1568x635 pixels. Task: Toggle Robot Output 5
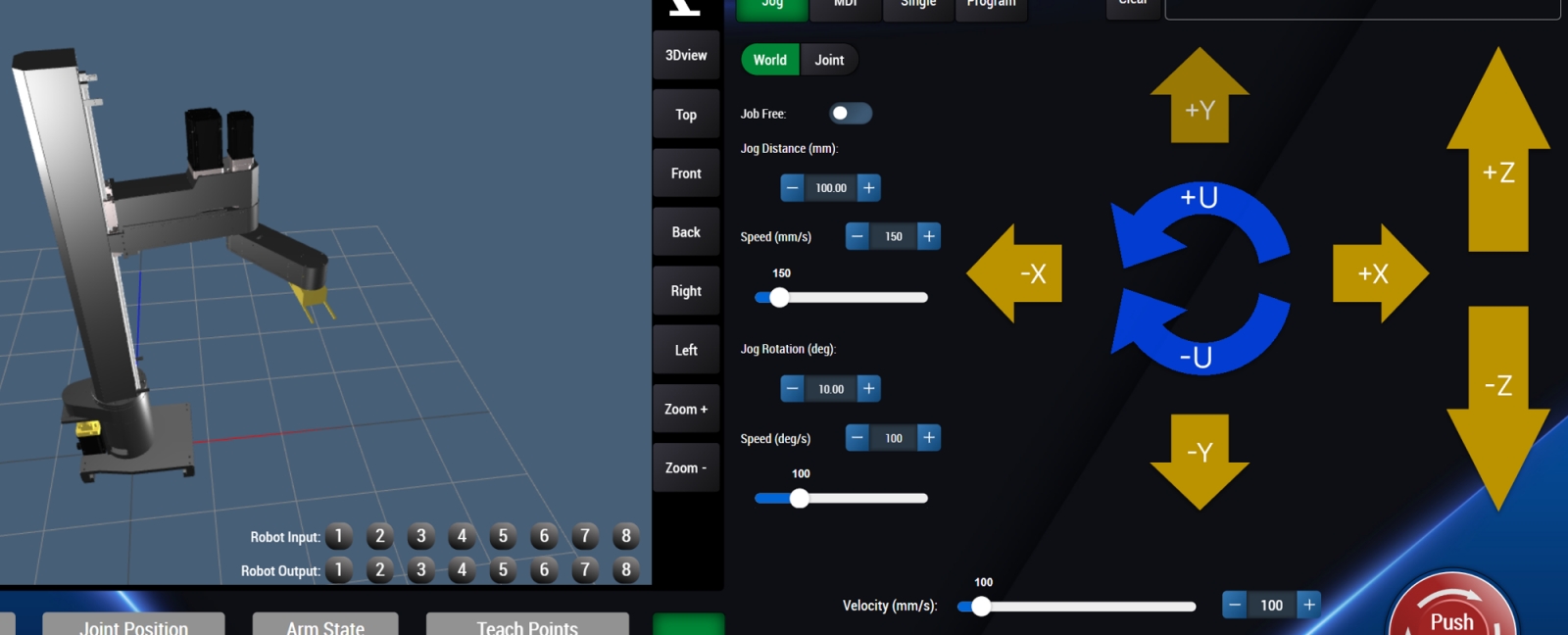pyautogui.click(x=503, y=569)
